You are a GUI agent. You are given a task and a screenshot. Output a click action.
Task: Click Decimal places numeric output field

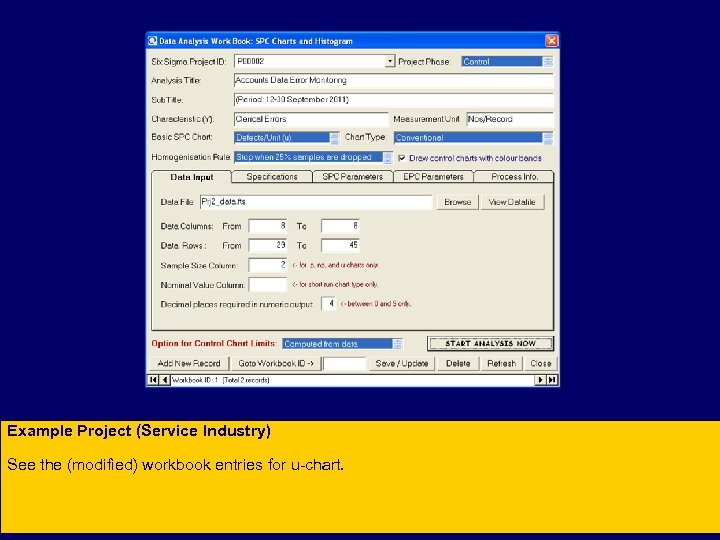point(329,304)
